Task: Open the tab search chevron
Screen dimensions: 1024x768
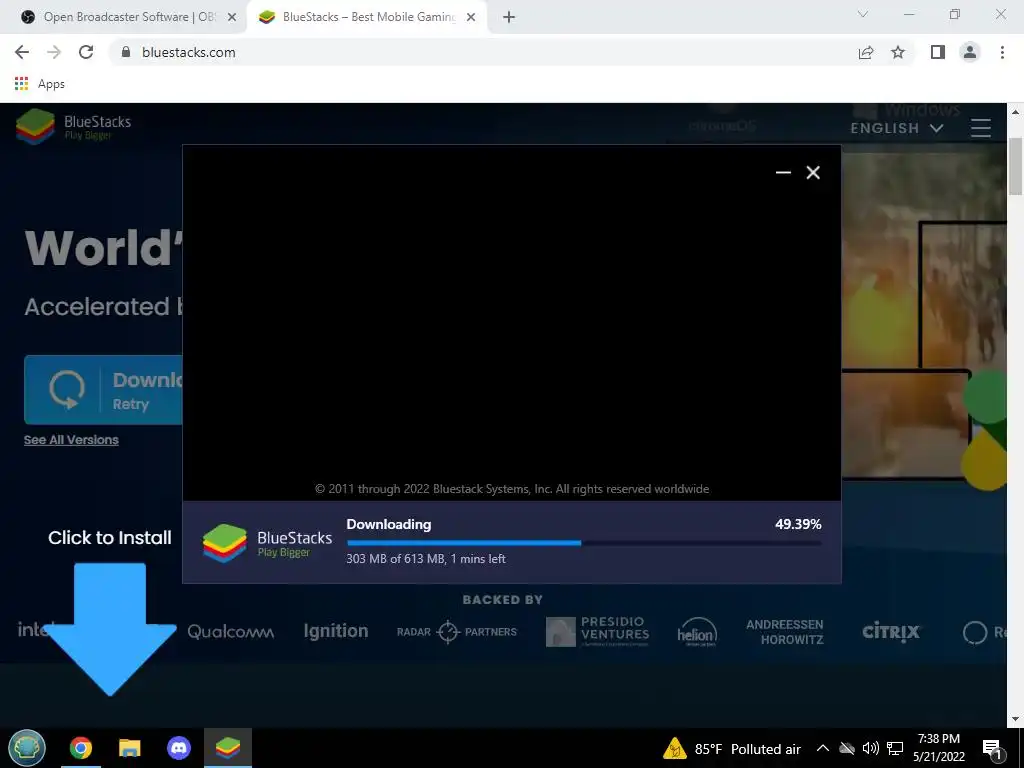Action: click(x=863, y=14)
